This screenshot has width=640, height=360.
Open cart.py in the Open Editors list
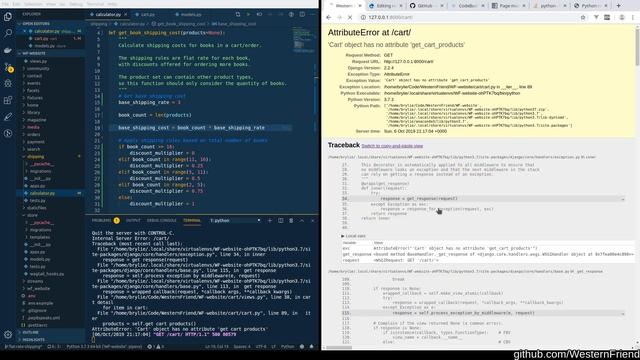pyautogui.click(x=41, y=38)
